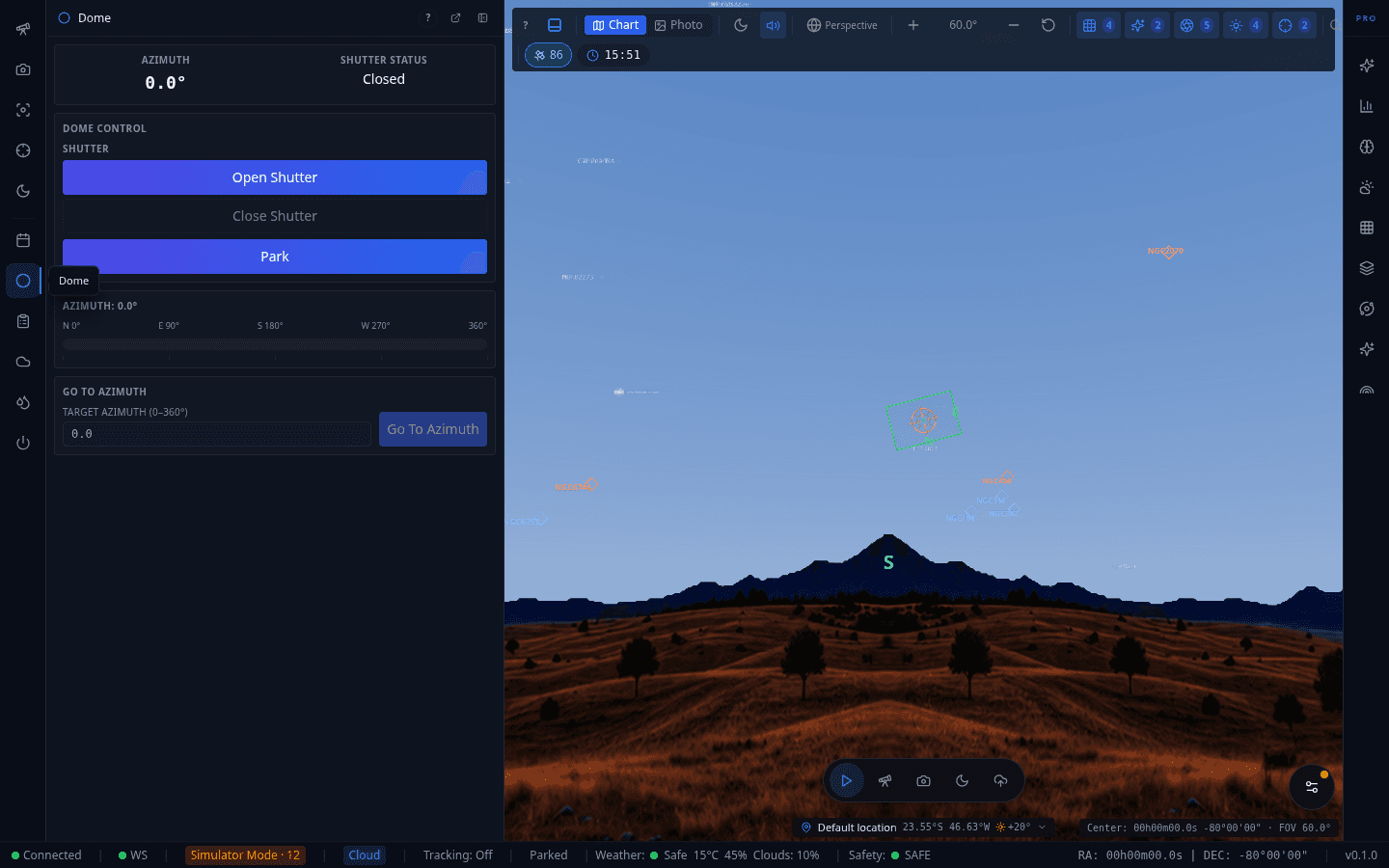Toggle the bottom panel layout icon in chart toolbar
The width and height of the screenshot is (1389, 868).
[x=555, y=25]
